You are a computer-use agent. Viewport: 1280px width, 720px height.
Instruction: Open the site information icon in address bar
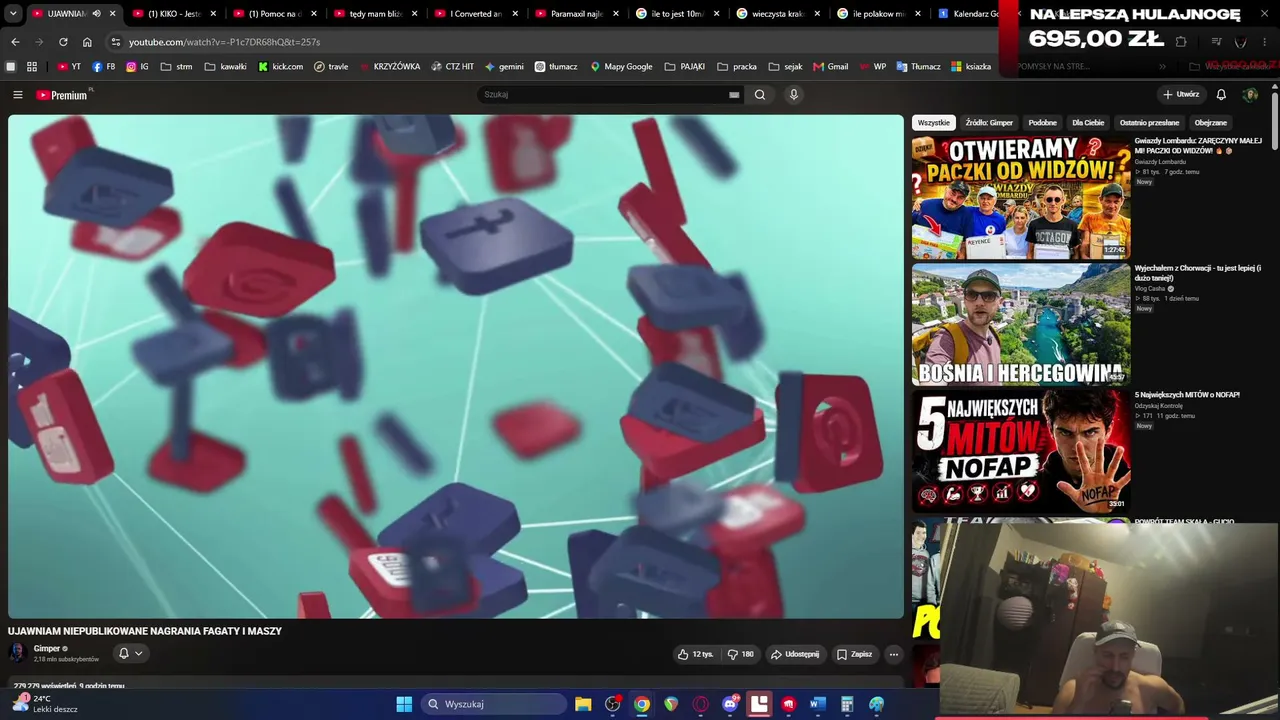coord(116,42)
